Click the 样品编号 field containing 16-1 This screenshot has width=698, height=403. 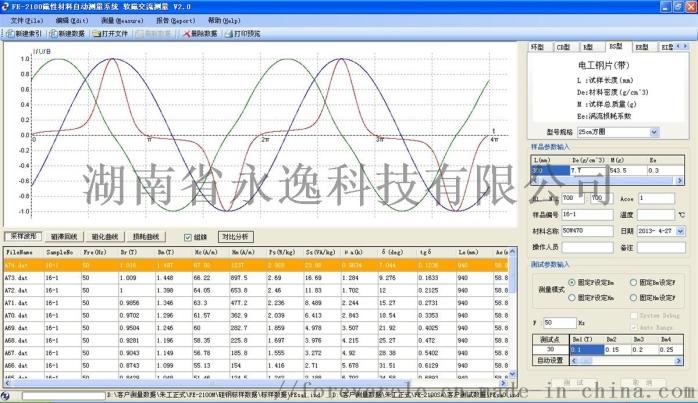click(587, 215)
